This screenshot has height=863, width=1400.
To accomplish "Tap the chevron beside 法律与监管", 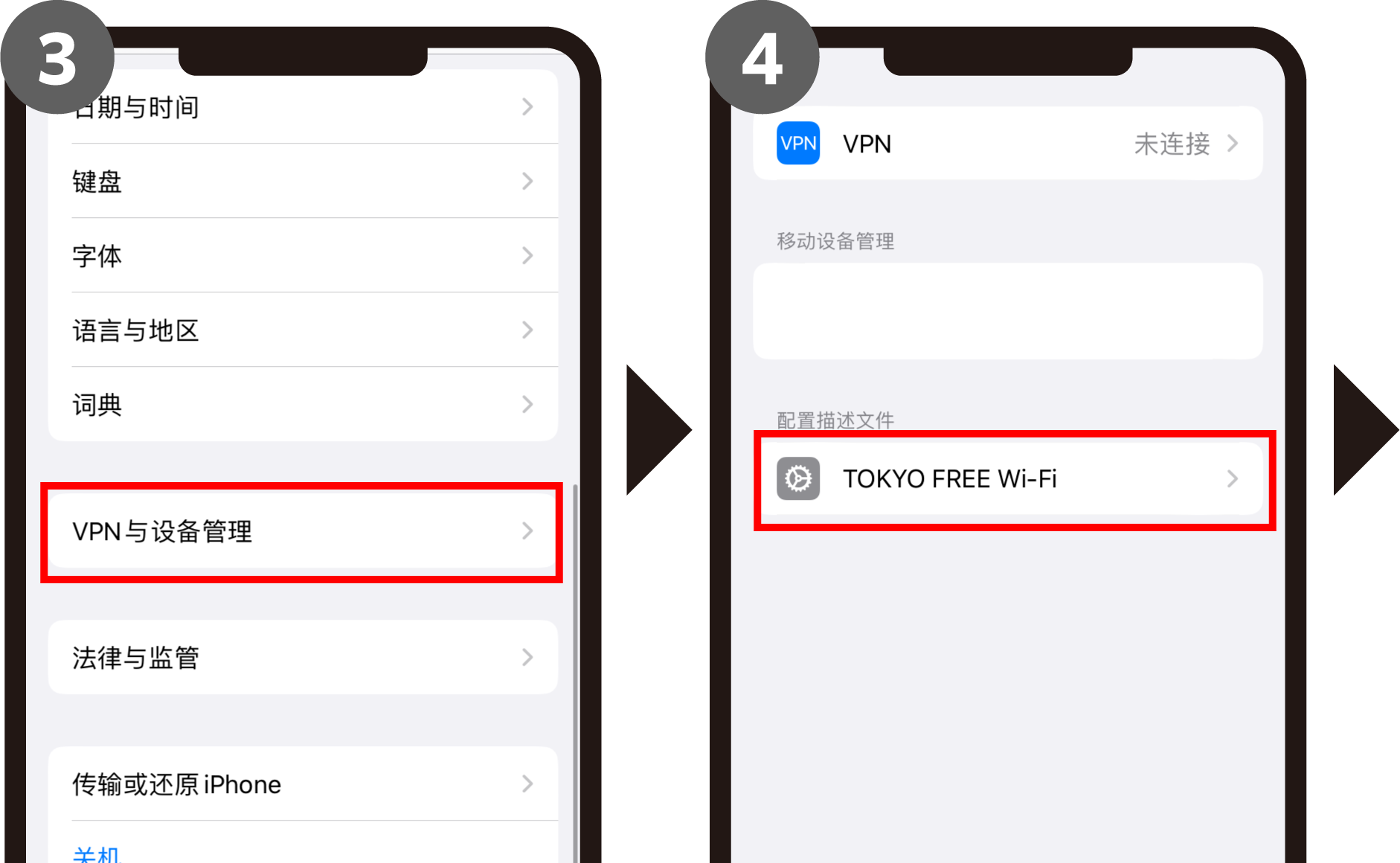I will (527, 657).
